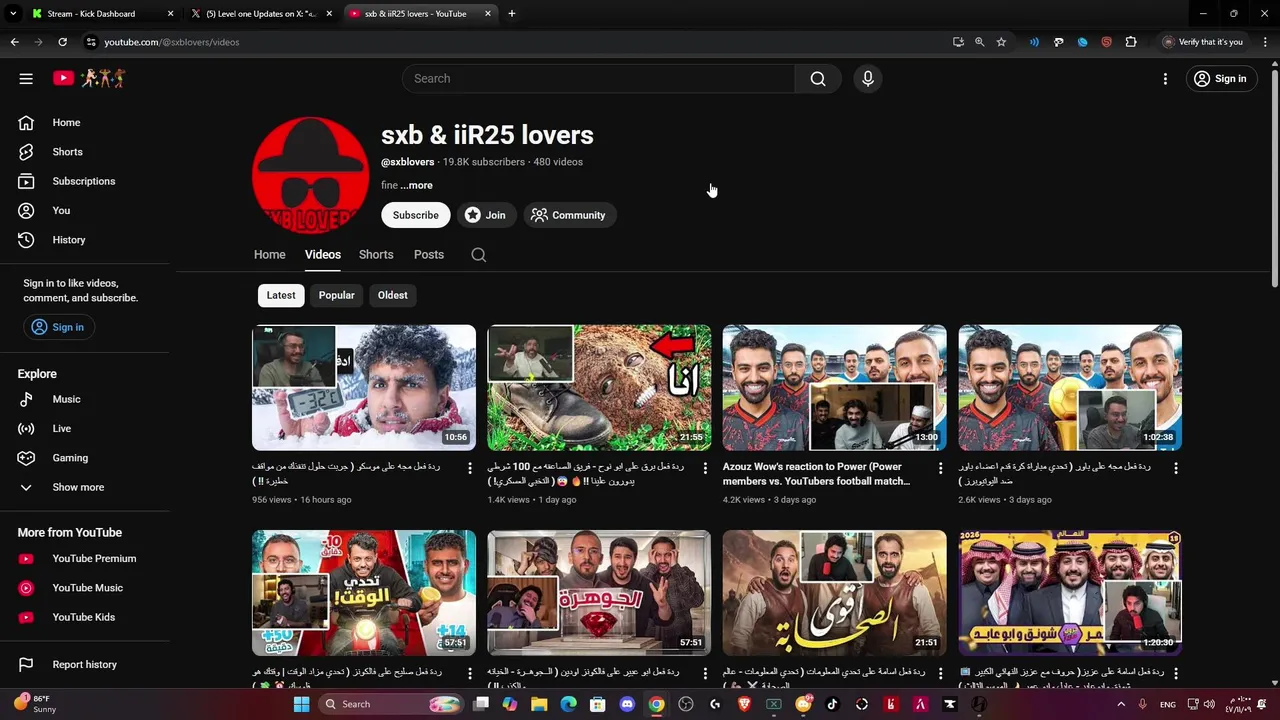1280x720 pixels.
Task: Open the 21:51 video thumbnail
Action: [x=834, y=593]
